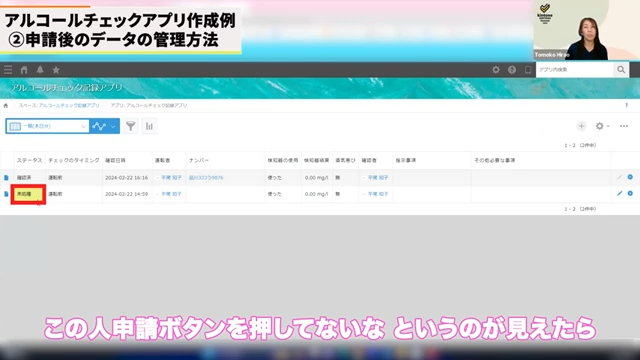Open the bookmarks star icon
The width and height of the screenshot is (640, 360).
(x=56, y=70)
